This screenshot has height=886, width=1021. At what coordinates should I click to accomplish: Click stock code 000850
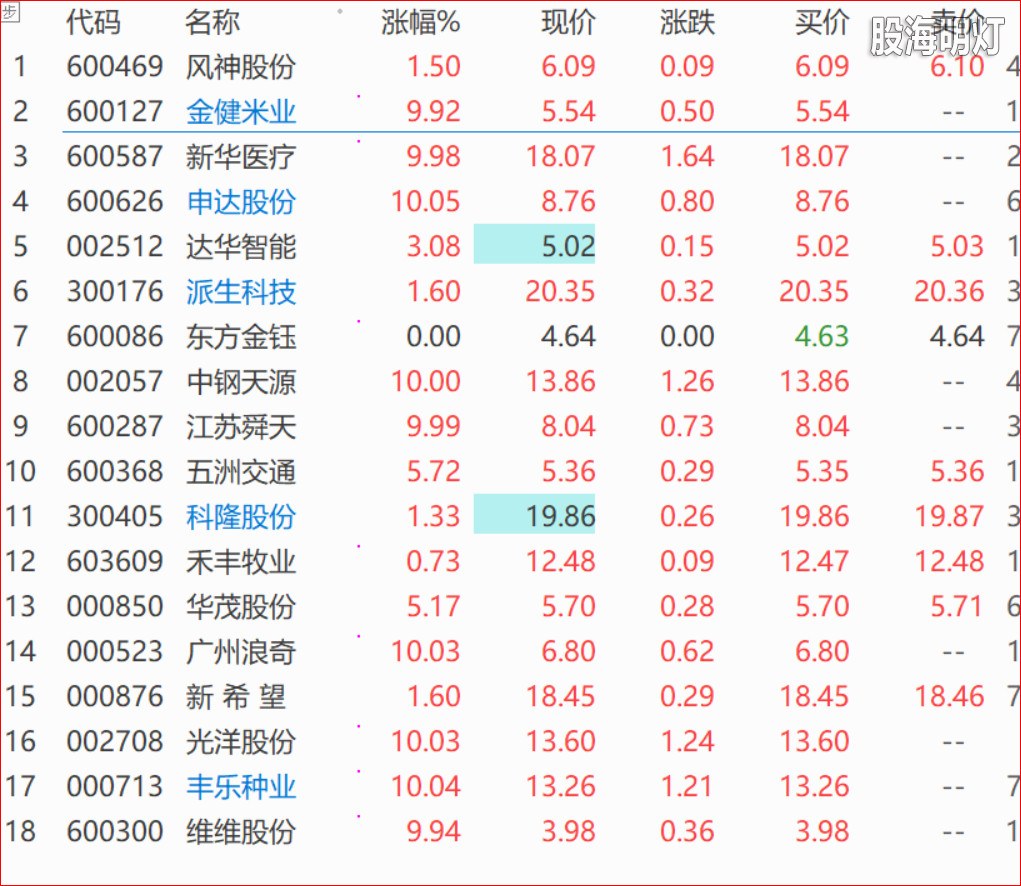click(115, 606)
